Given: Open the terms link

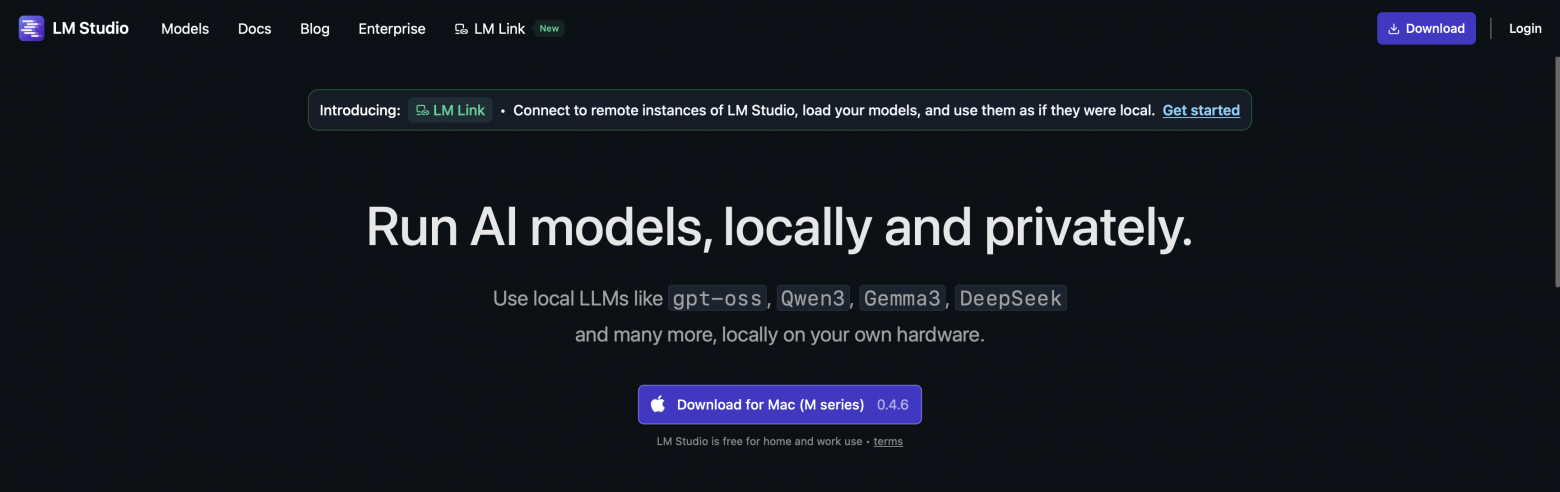Looking at the screenshot, I should coord(888,441).
